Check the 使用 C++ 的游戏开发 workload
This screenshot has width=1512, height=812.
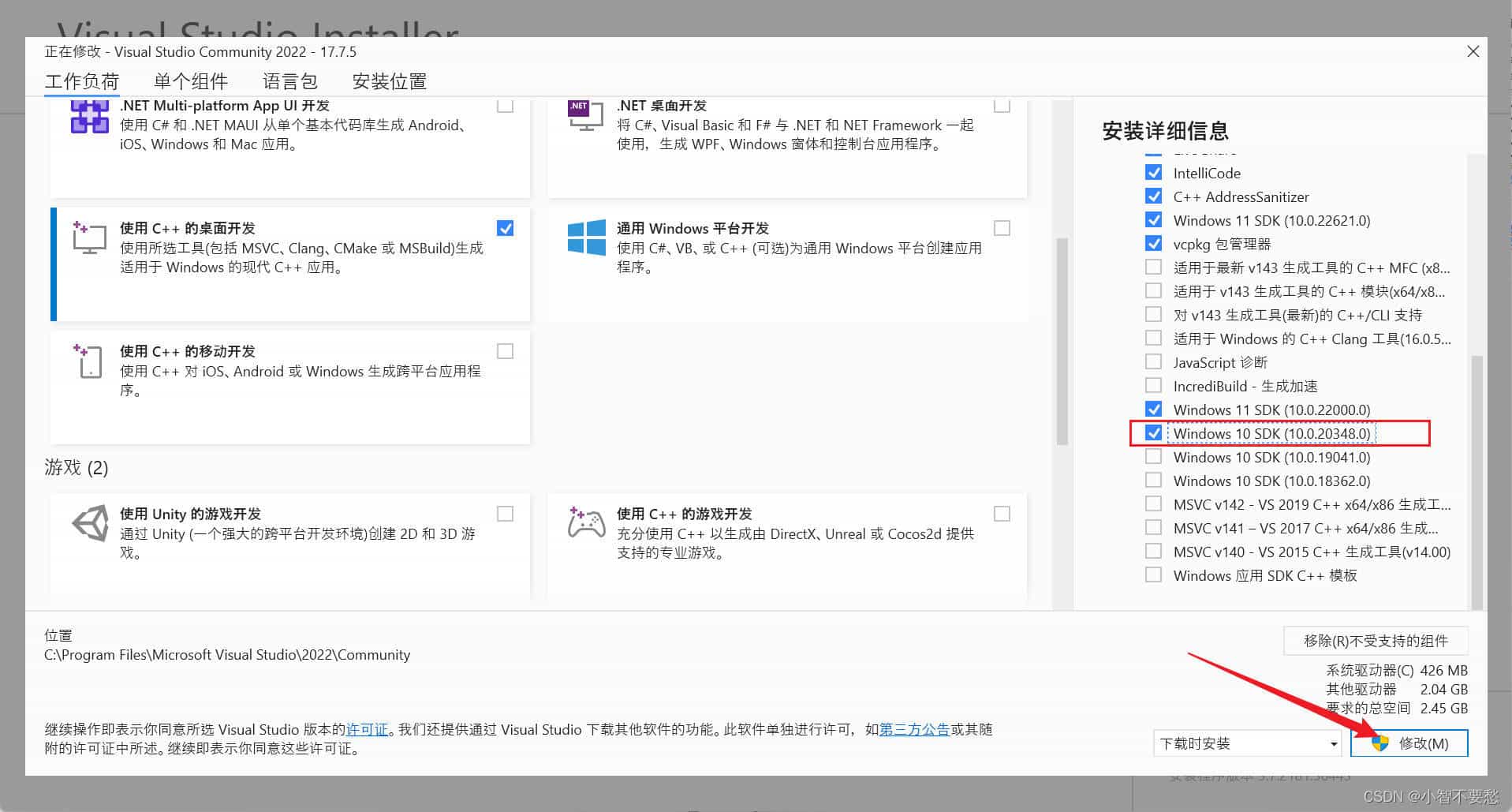(1002, 514)
